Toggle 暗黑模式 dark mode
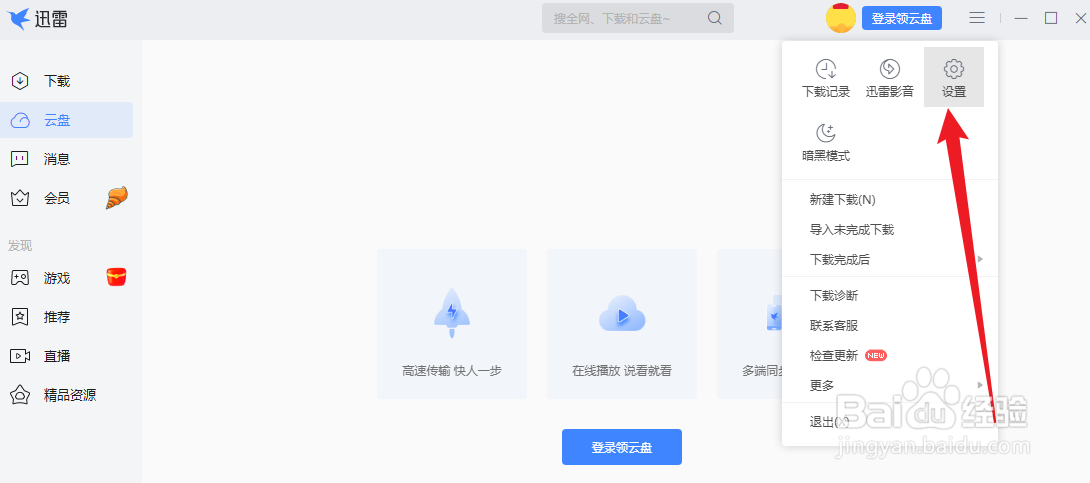Screen dimensions: 1090x483 tap(826, 142)
